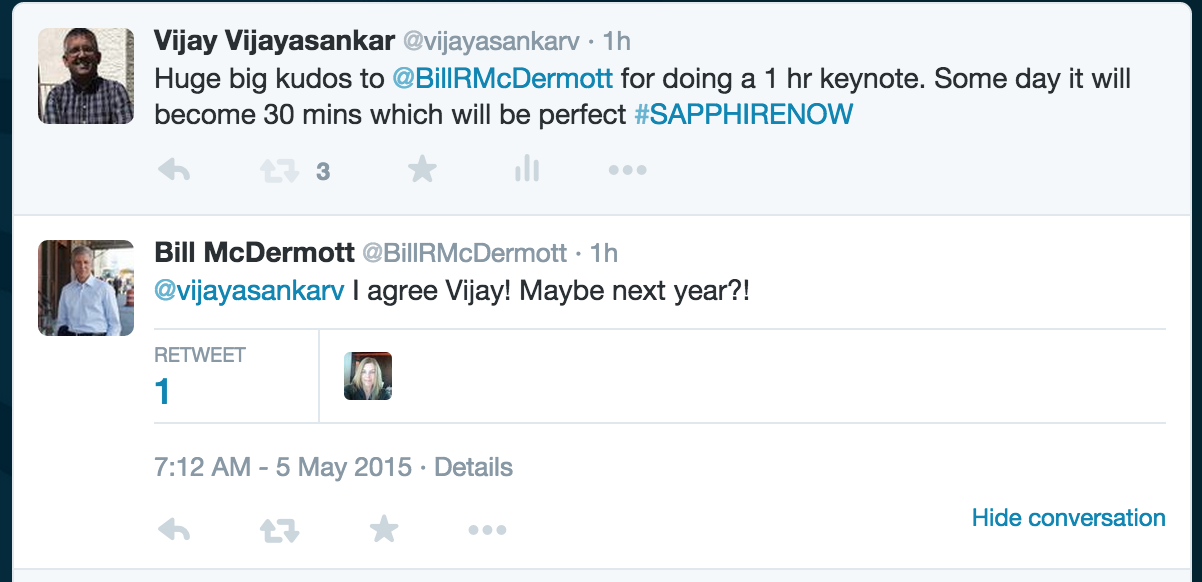Open more options on Bill's reply
This screenshot has height=582, width=1202.
(x=487, y=530)
